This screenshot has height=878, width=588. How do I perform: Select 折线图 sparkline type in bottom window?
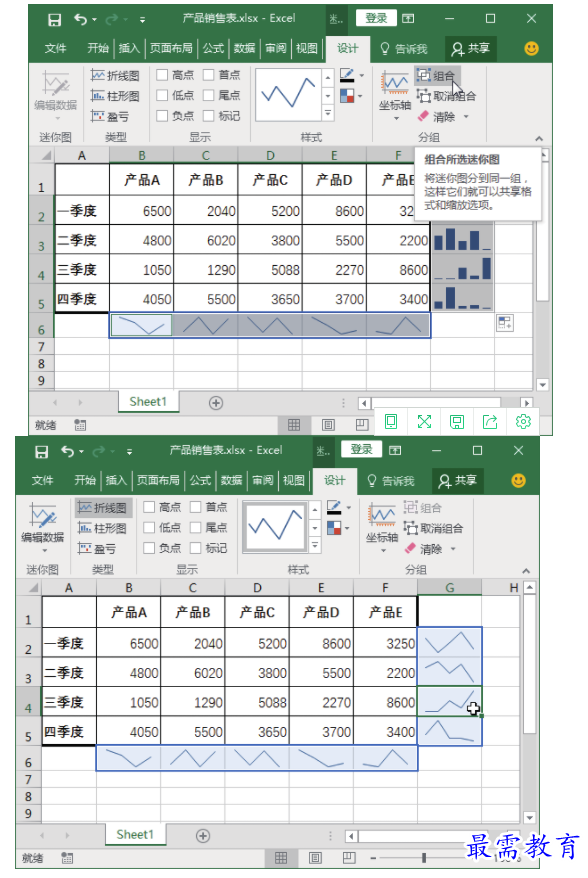point(104,508)
